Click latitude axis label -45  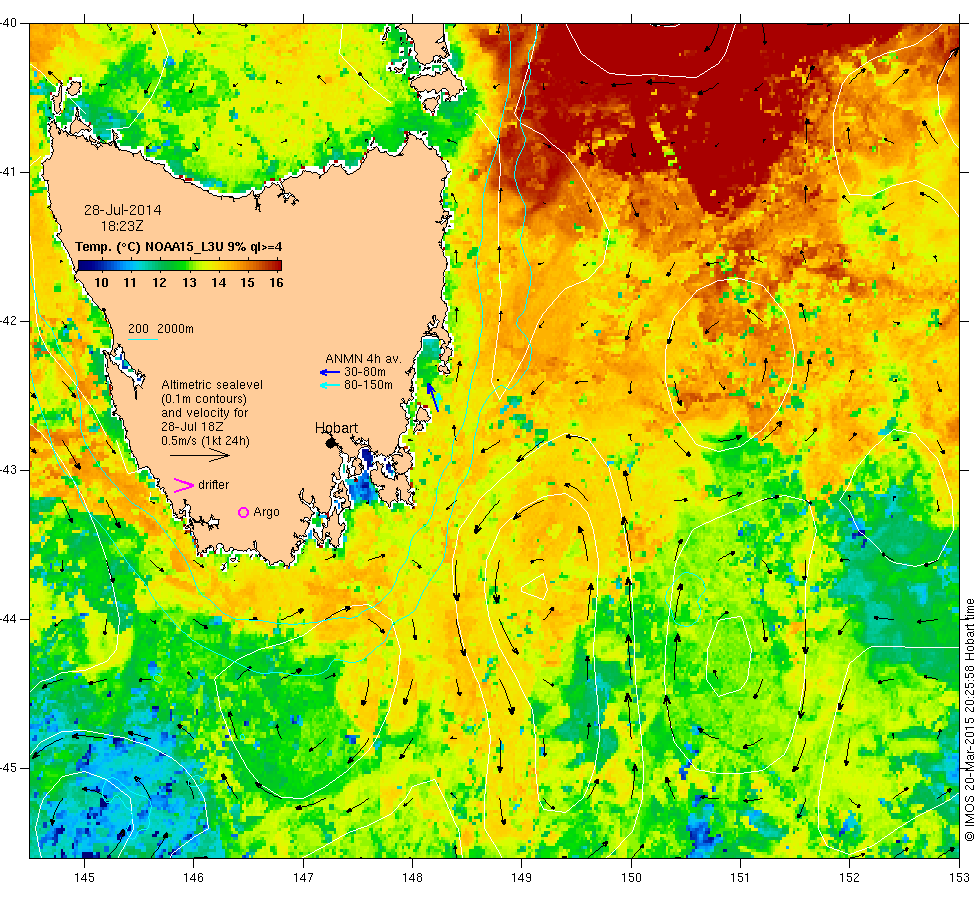click(x=9, y=768)
